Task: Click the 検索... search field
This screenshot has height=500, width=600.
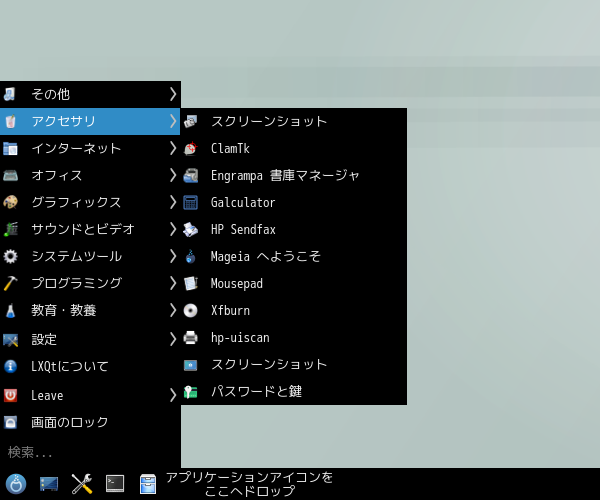Action: [x=90, y=452]
